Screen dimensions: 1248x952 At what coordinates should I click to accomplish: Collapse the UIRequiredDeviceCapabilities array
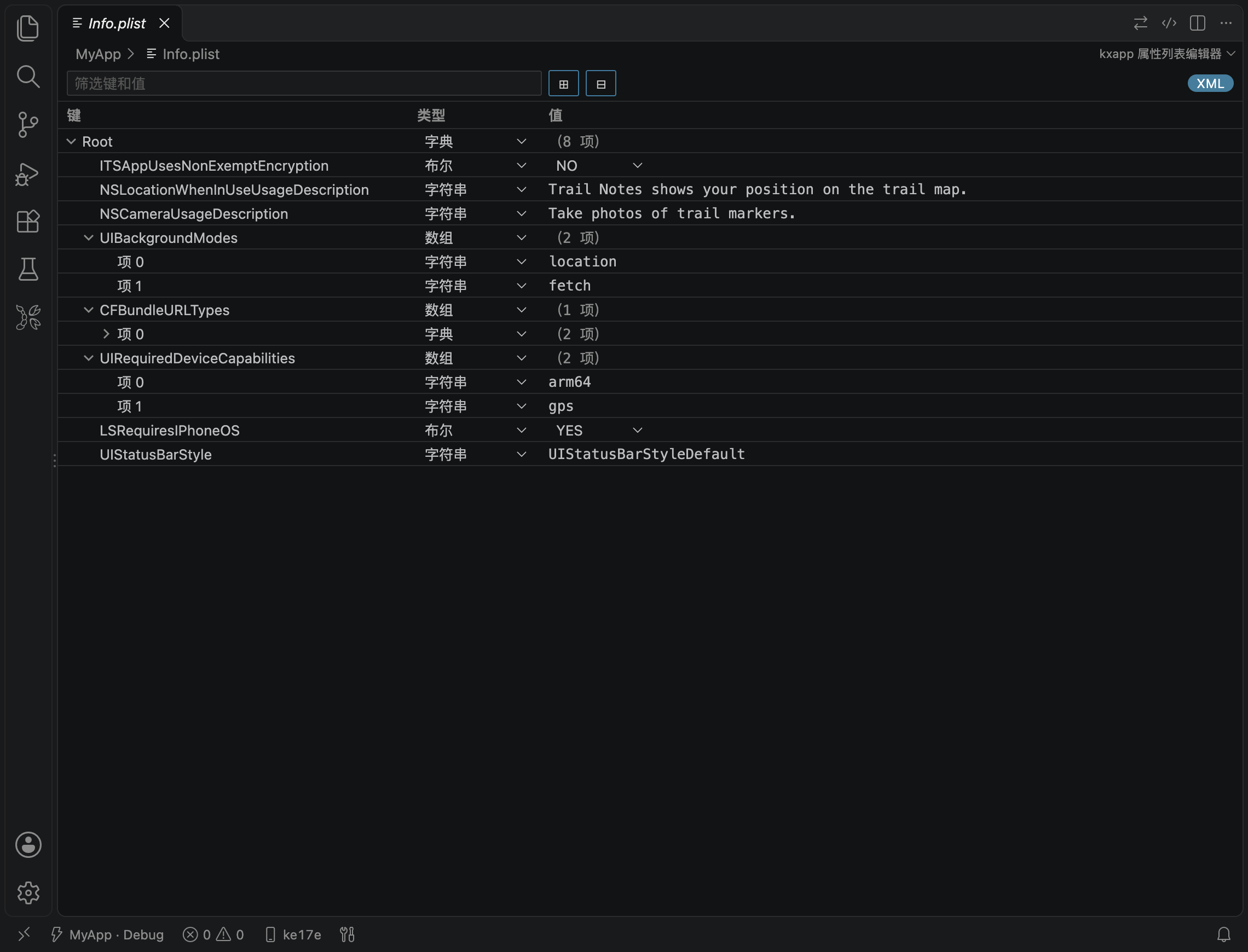point(89,358)
